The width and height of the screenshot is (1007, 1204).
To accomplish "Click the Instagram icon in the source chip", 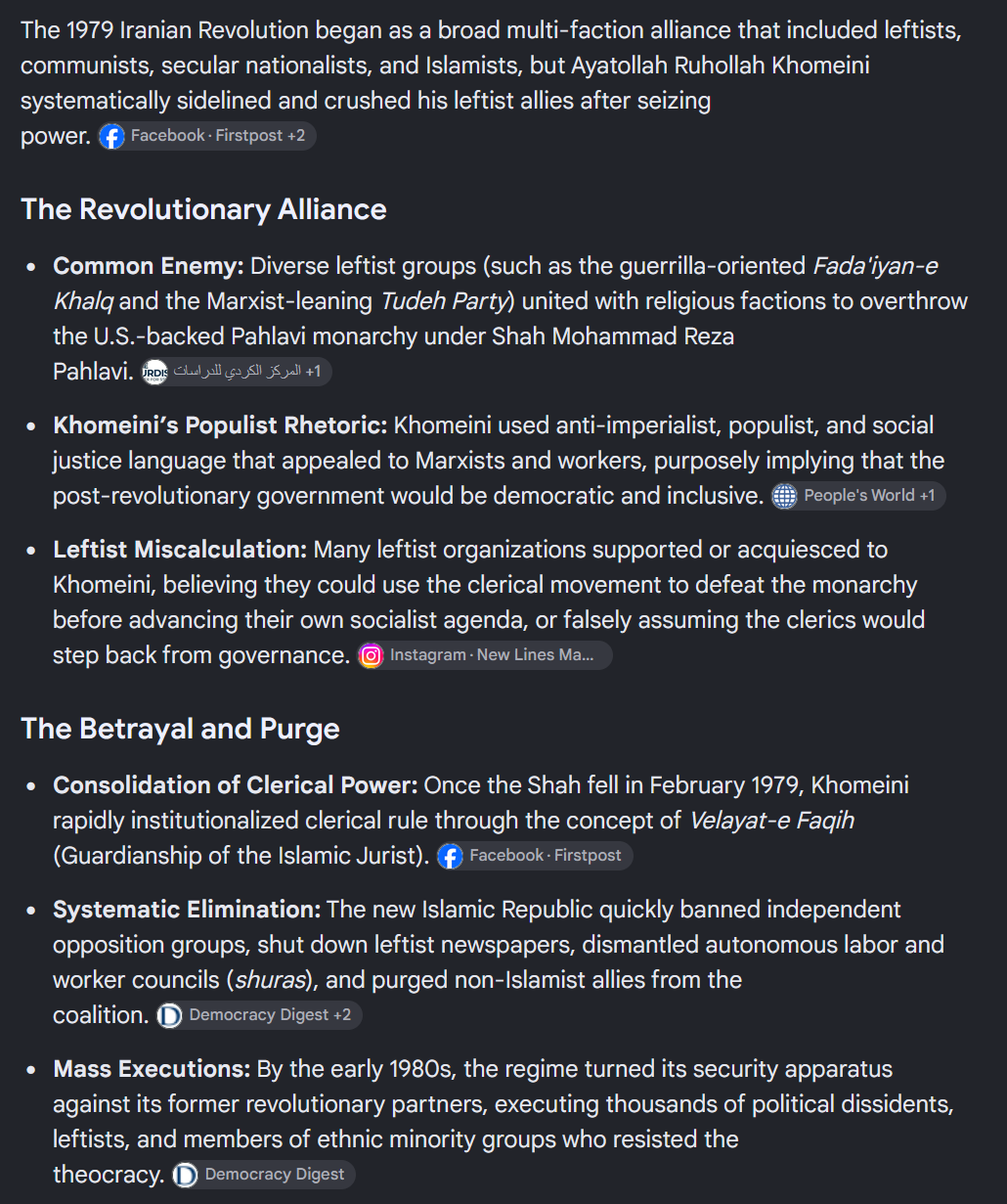I will (x=372, y=655).
